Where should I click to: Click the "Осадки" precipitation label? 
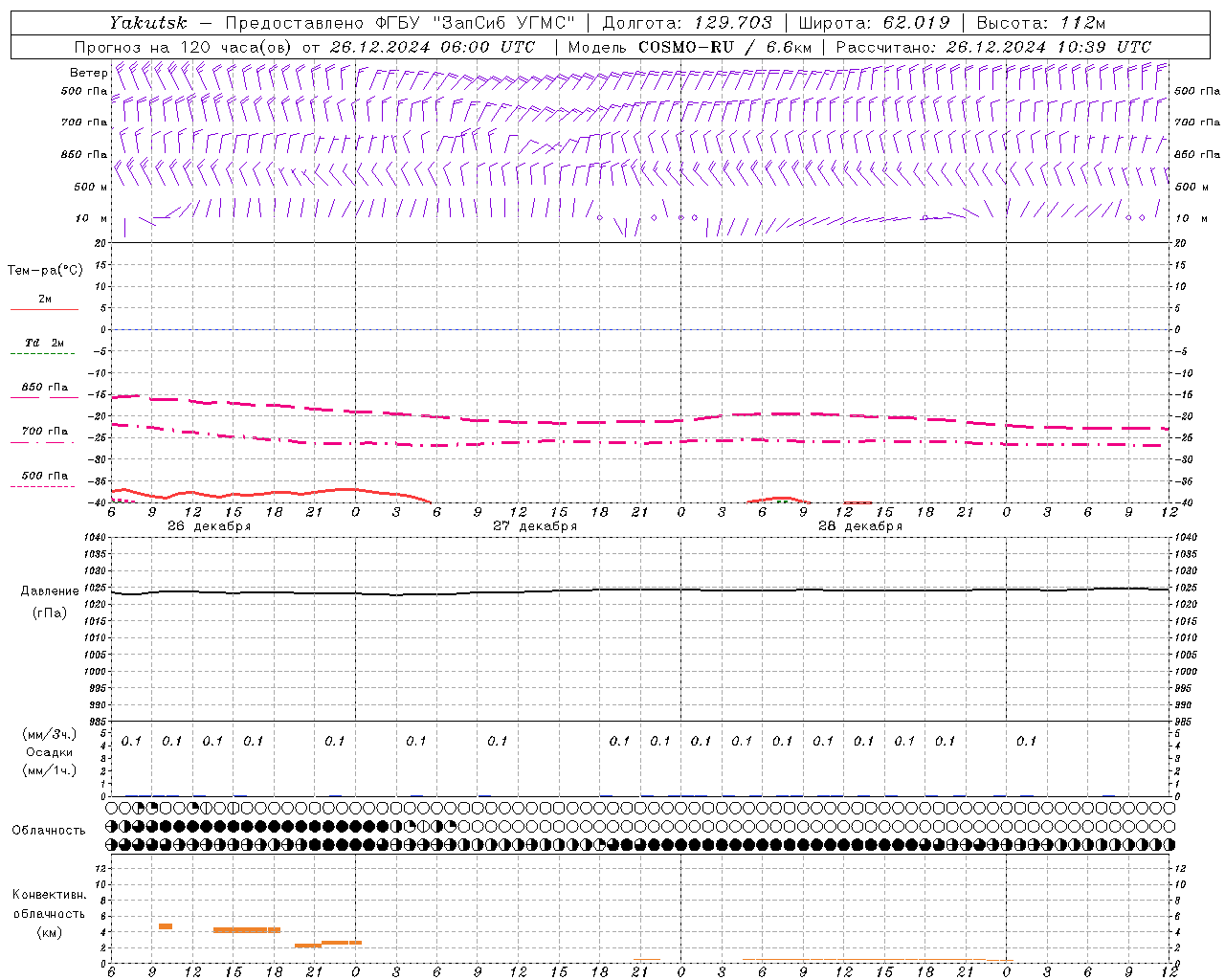(49, 752)
